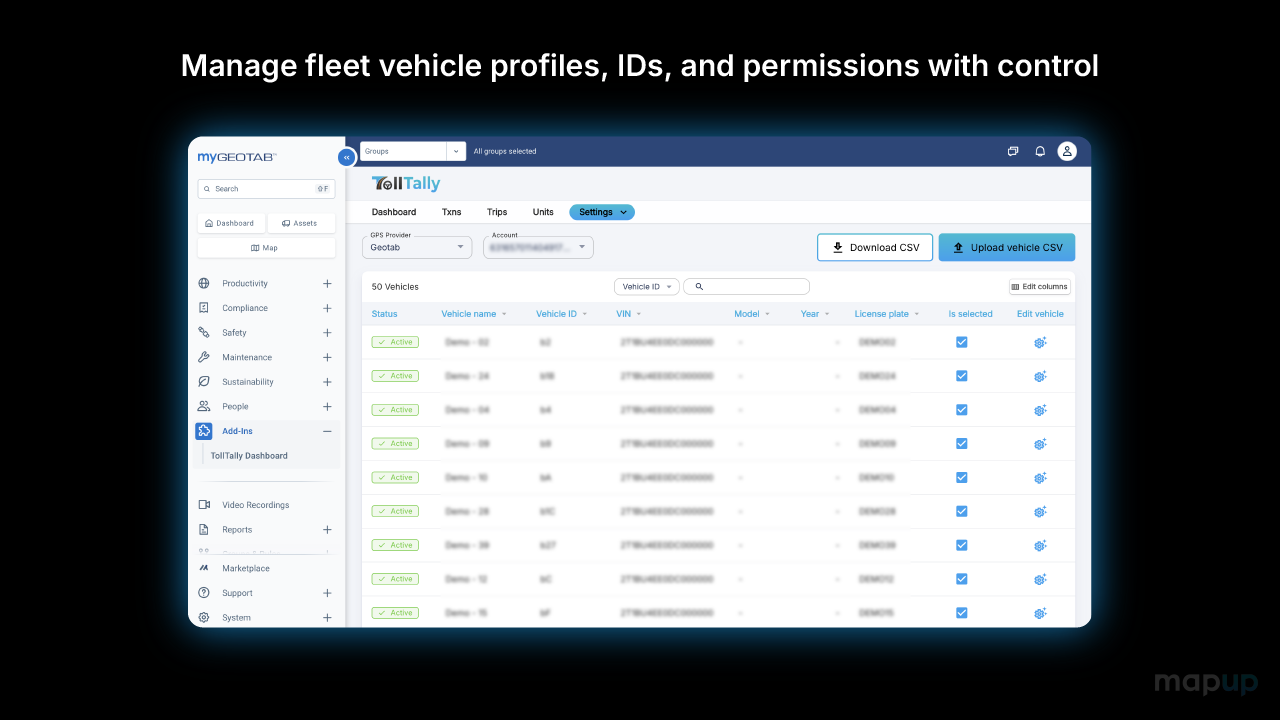
Task: Edit vehicle gear icon for DEMO04 row
Action: coord(1040,410)
